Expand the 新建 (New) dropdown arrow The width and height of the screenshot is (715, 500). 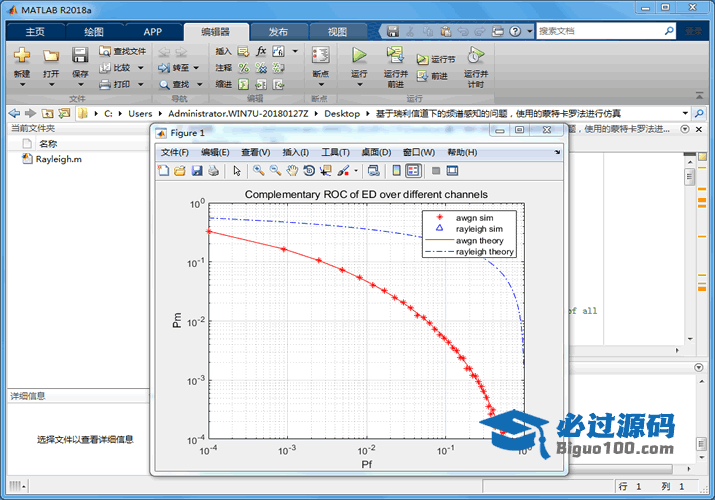tap(22, 84)
